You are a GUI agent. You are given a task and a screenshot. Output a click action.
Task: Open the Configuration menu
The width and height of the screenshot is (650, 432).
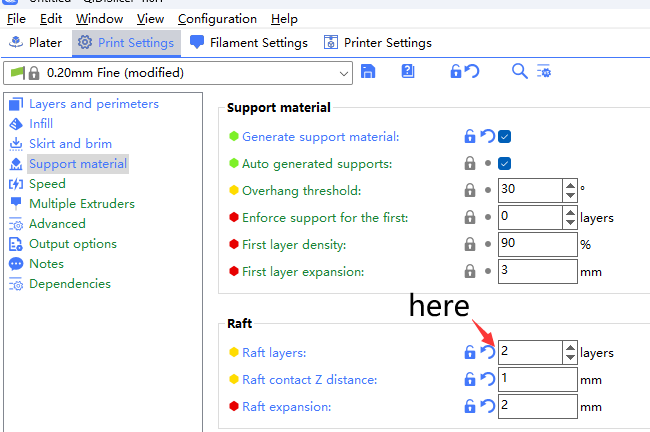(217, 19)
